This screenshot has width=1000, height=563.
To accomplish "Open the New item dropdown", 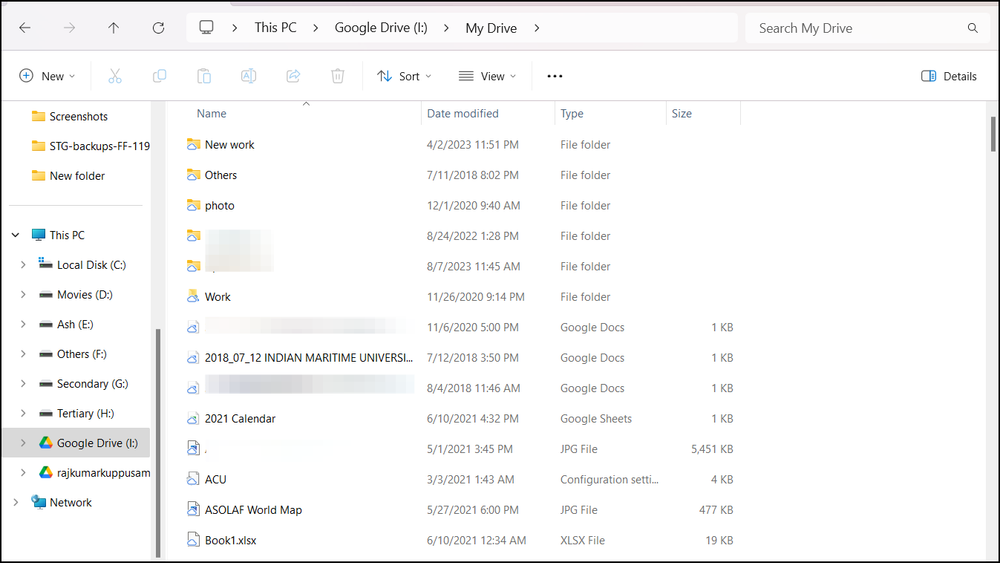I will pos(47,76).
